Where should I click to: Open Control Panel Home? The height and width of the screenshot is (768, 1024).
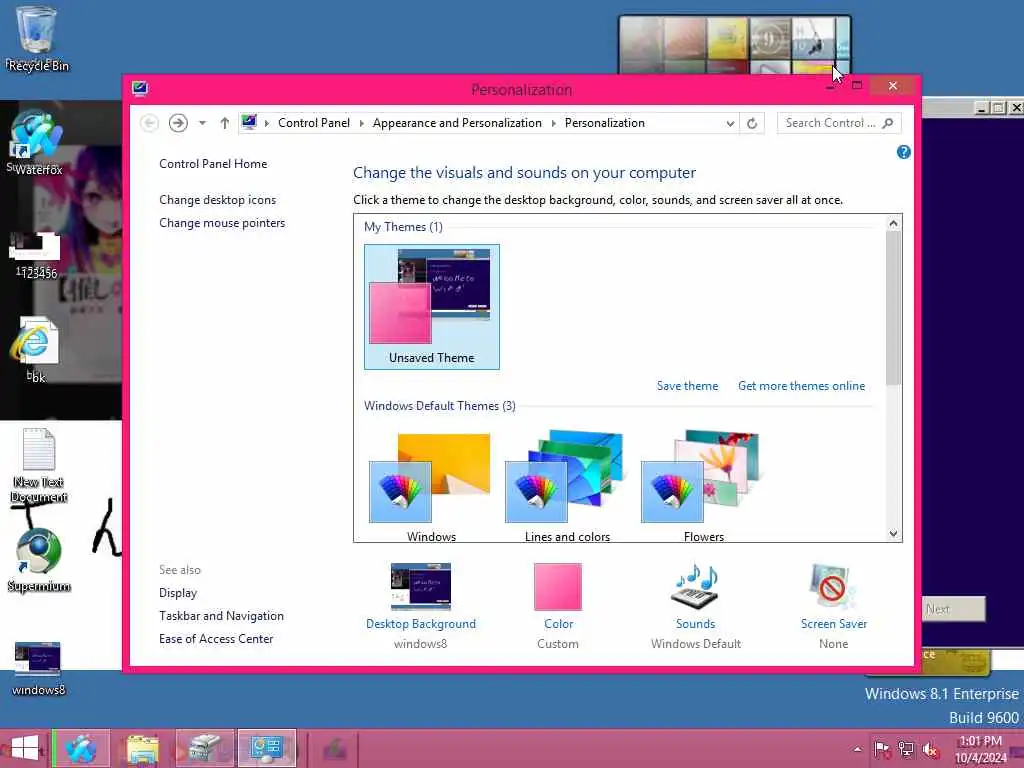click(x=213, y=164)
